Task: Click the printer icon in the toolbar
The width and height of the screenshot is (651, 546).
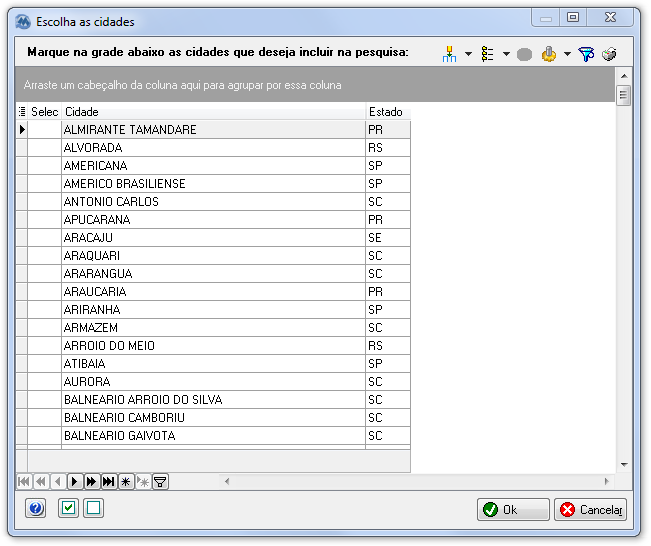Action: tap(609, 54)
